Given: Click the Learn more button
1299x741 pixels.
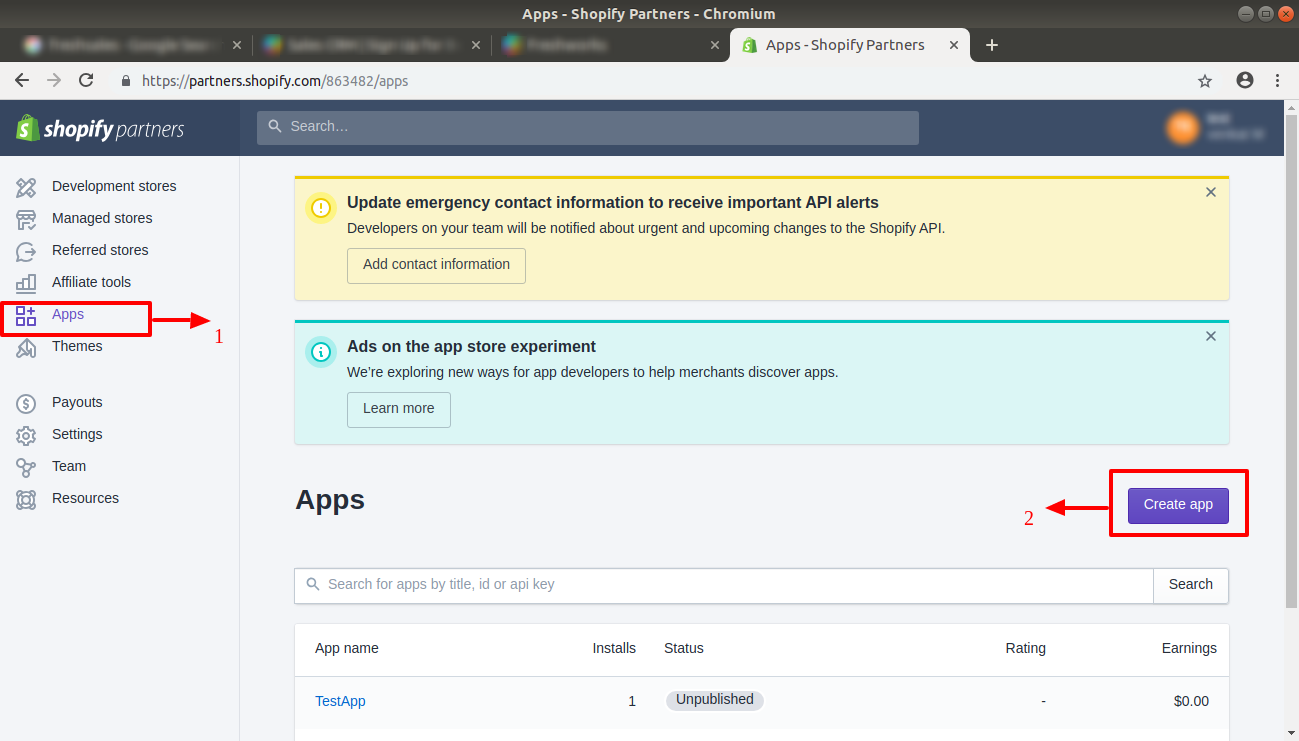Looking at the screenshot, I should point(399,409).
